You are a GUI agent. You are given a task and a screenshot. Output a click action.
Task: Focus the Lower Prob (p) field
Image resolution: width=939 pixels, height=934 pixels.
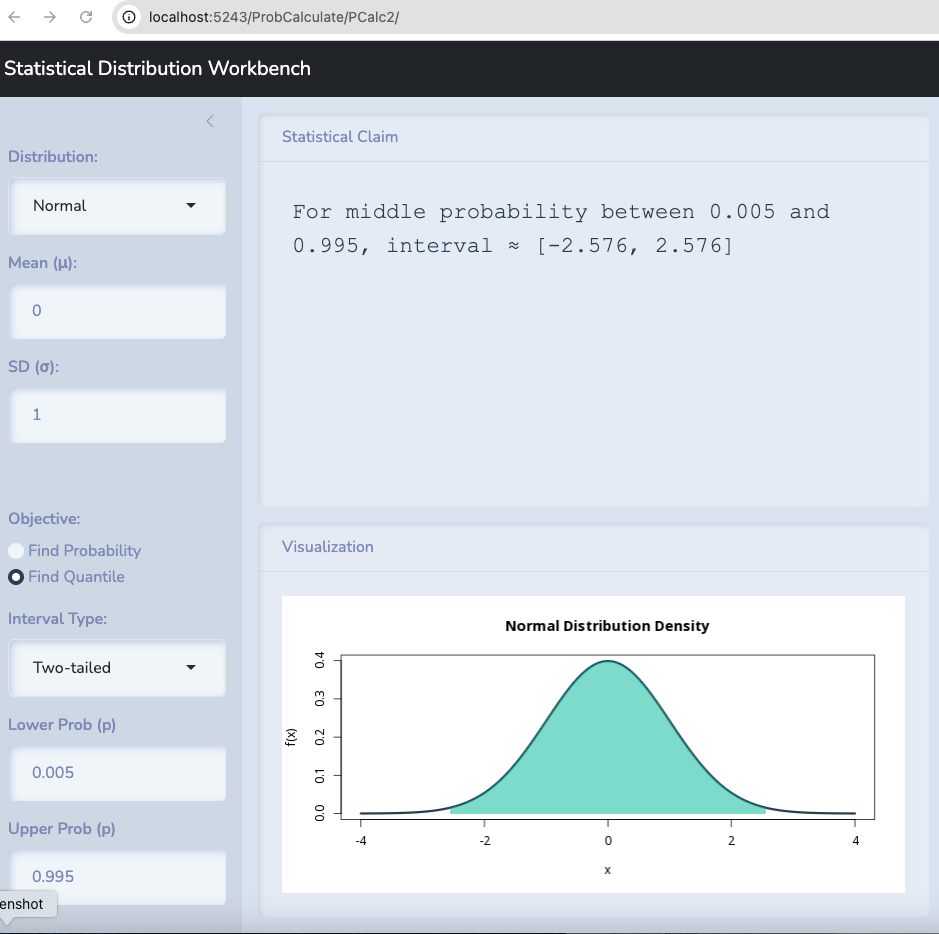click(117, 773)
